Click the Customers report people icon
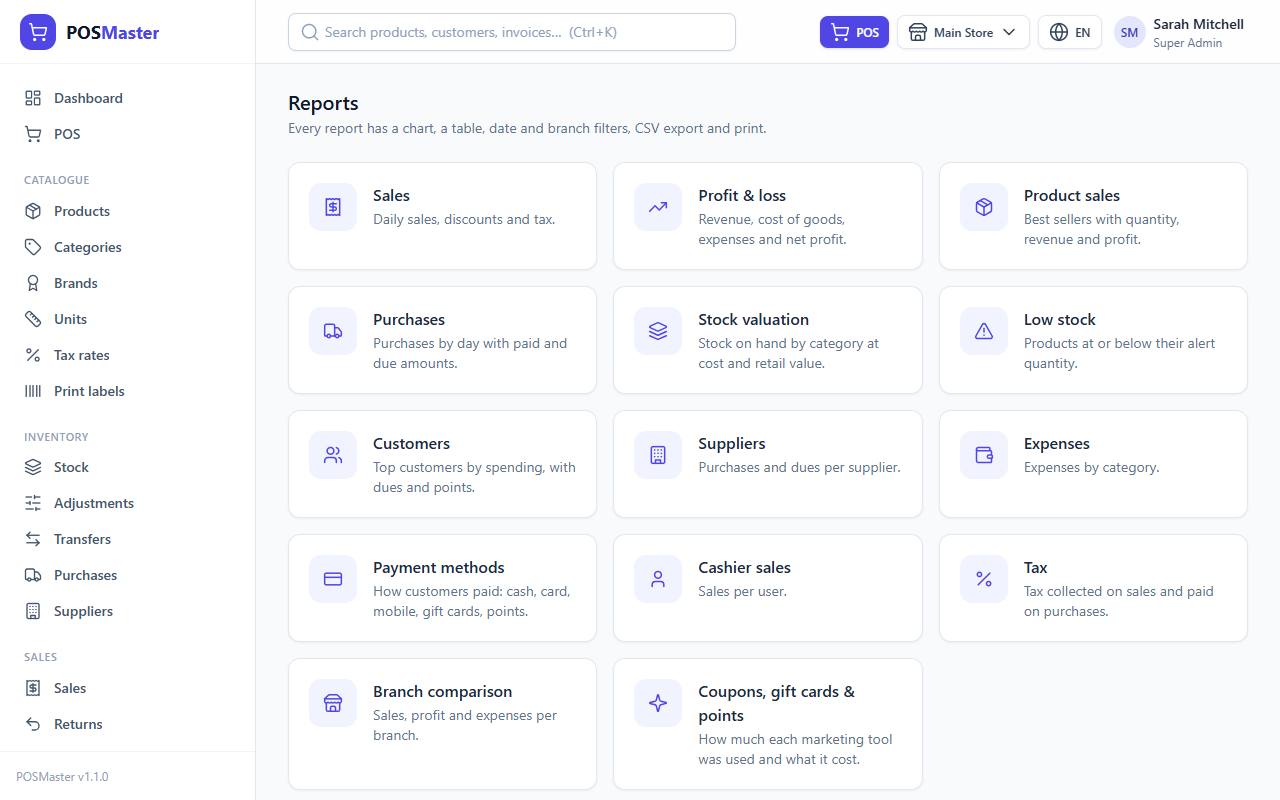 (333, 455)
